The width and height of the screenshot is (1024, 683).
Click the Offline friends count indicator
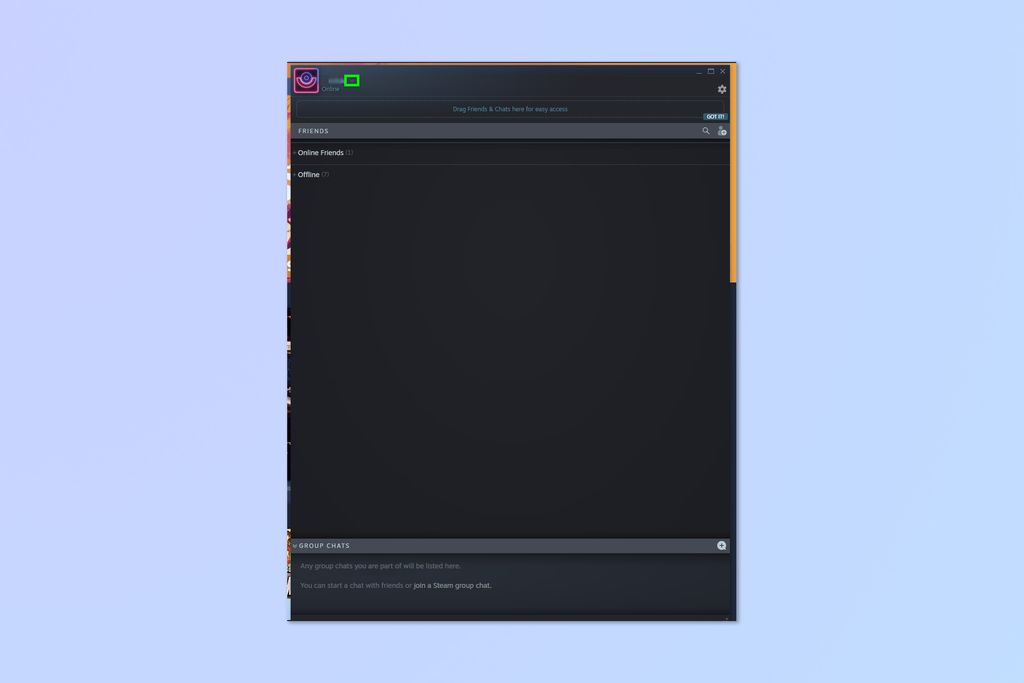324,174
